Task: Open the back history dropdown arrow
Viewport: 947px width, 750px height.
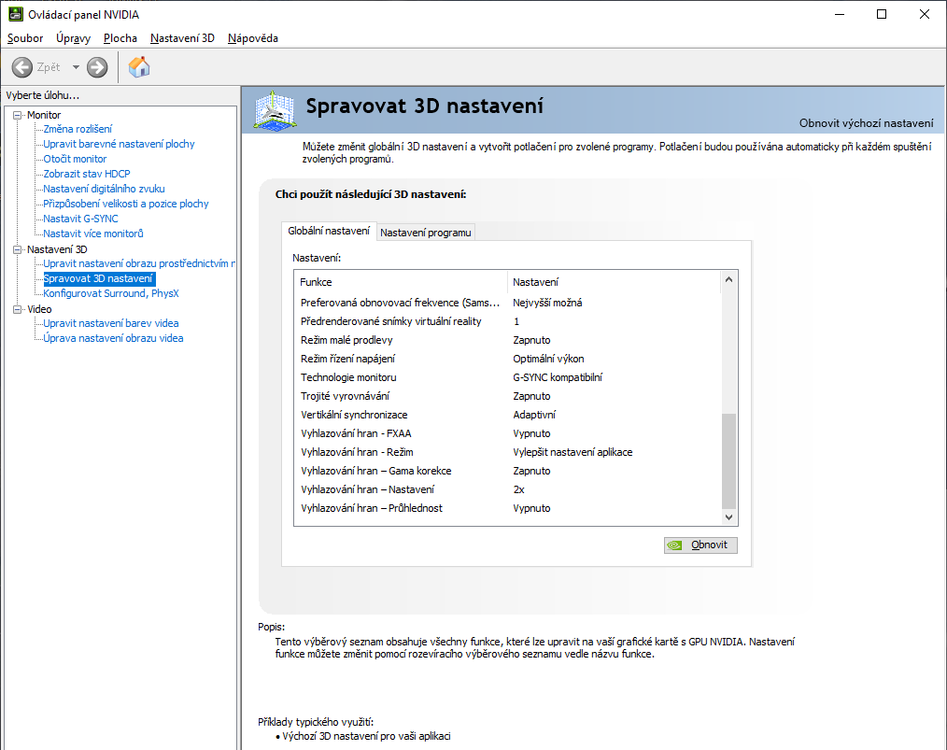Action: [75, 67]
